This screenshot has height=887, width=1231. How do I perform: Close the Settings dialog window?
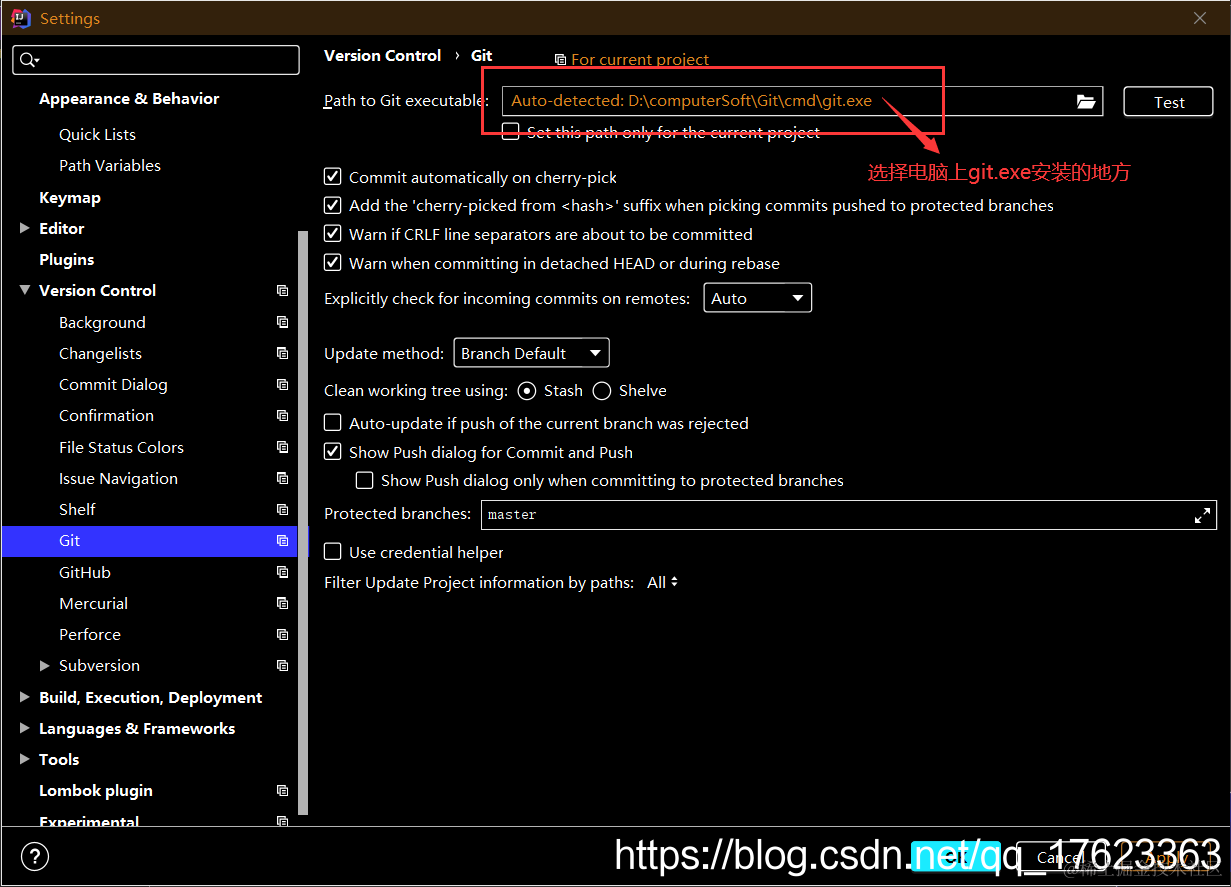(1200, 18)
